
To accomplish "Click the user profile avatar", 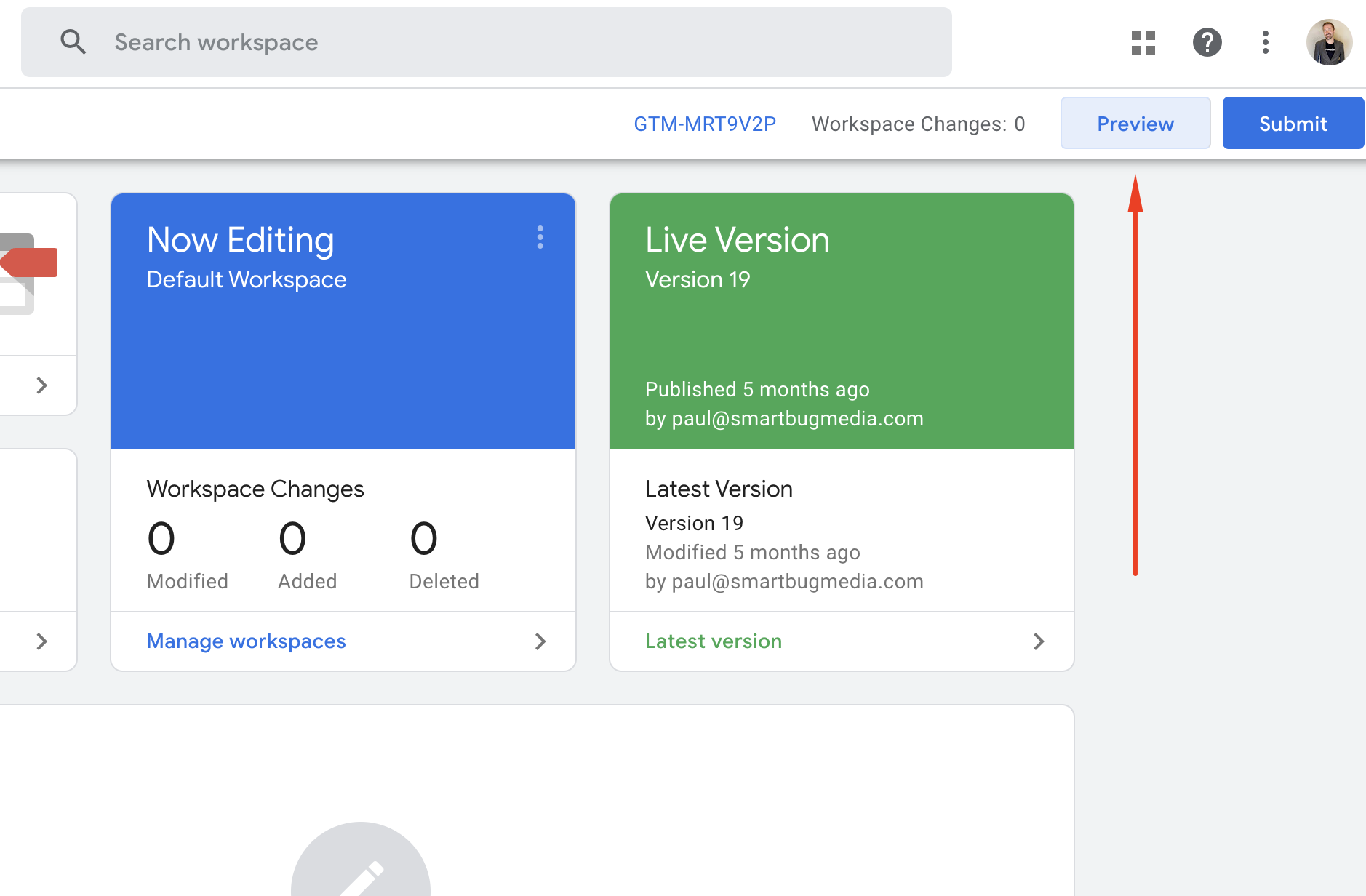I will [x=1329, y=42].
